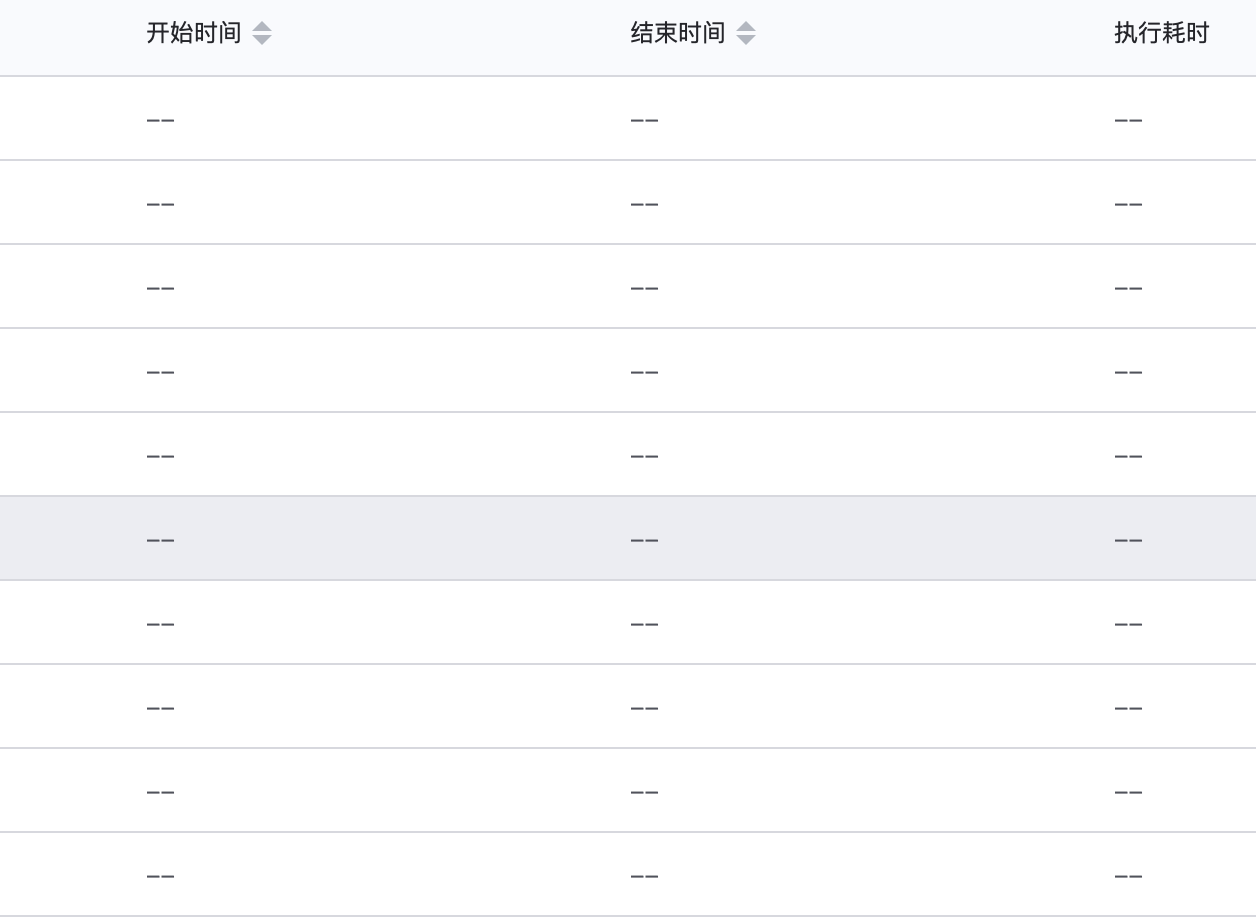
Task: Click the 开始时间 value in the highlighted row
Action: tap(161, 538)
